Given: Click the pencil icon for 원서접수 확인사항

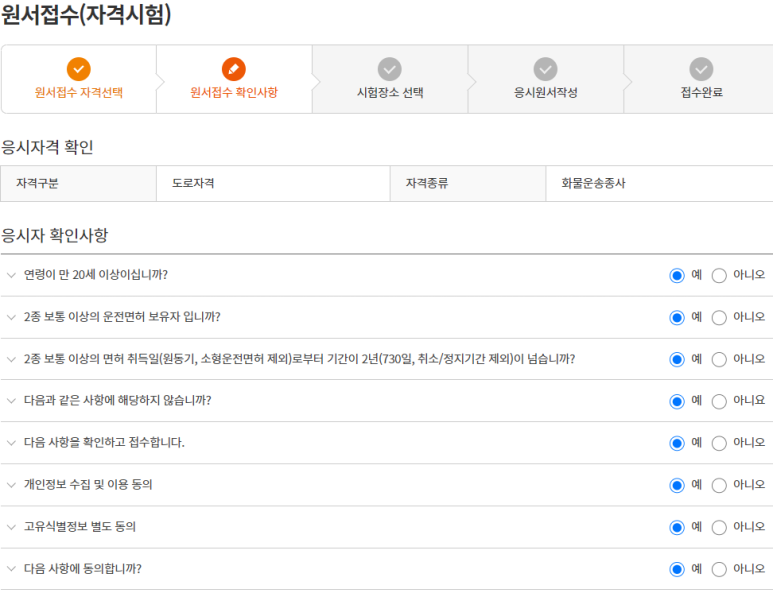Looking at the screenshot, I should click(x=234, y=69).
